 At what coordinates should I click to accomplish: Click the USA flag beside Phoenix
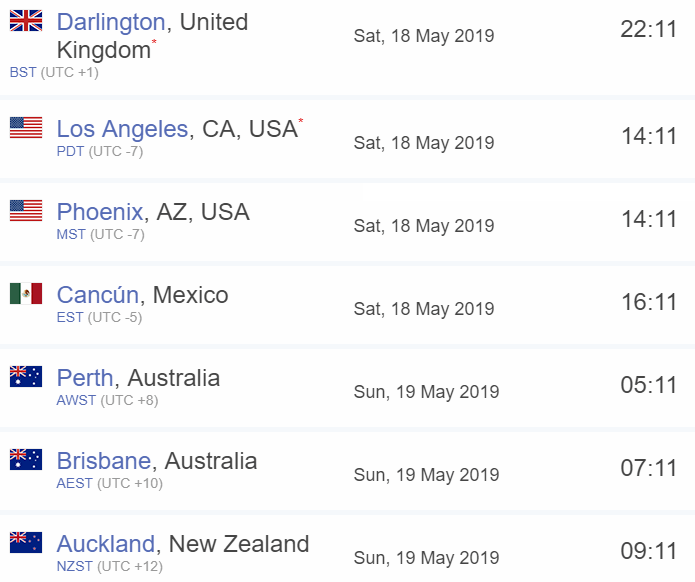click(x=26, y=211)
